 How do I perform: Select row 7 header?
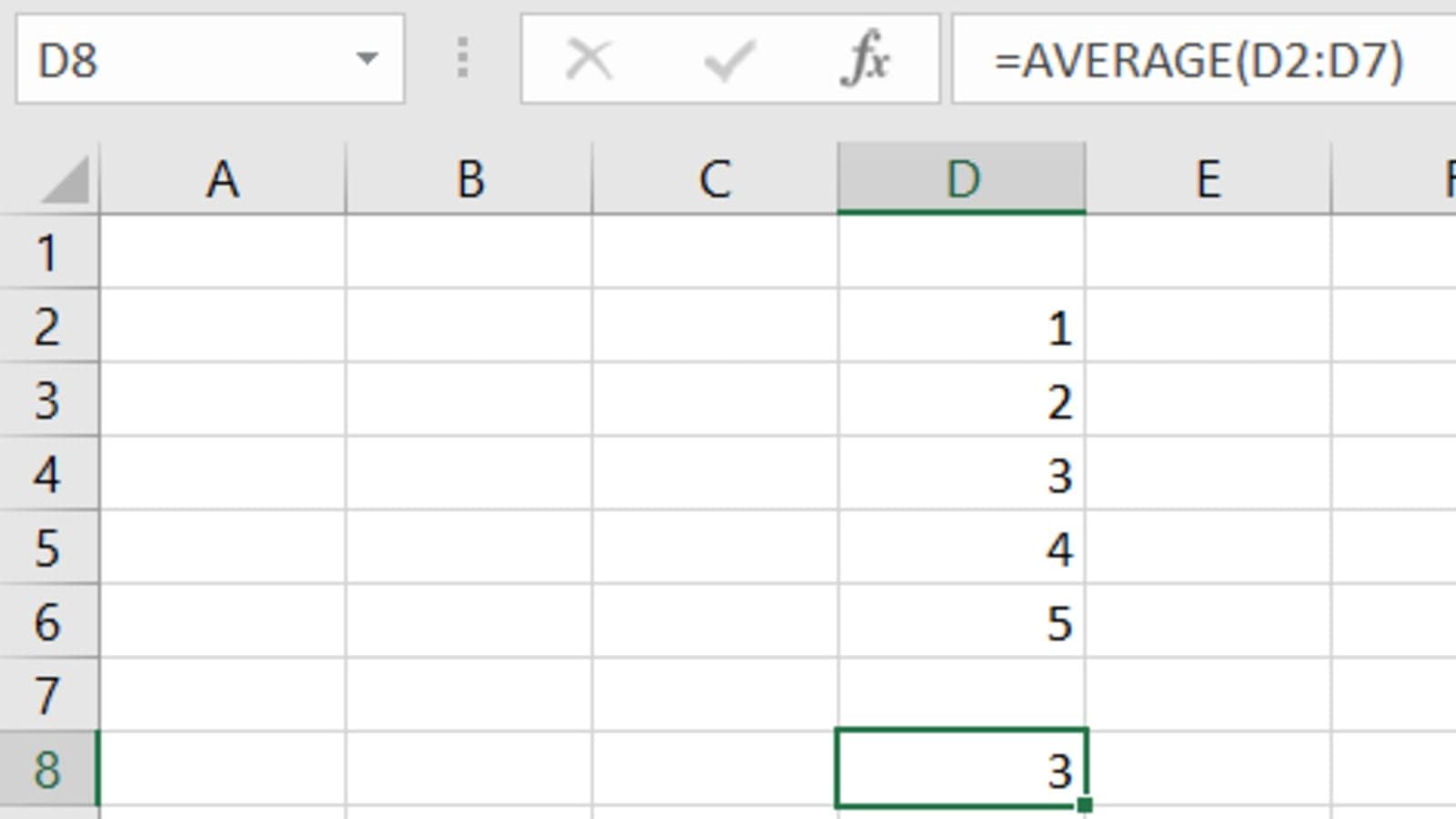tap(48, 695)
